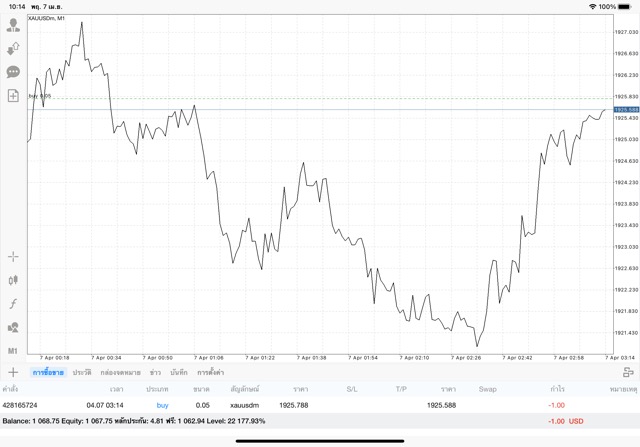Tap the trade up/down arrows icon

point(13,48)
